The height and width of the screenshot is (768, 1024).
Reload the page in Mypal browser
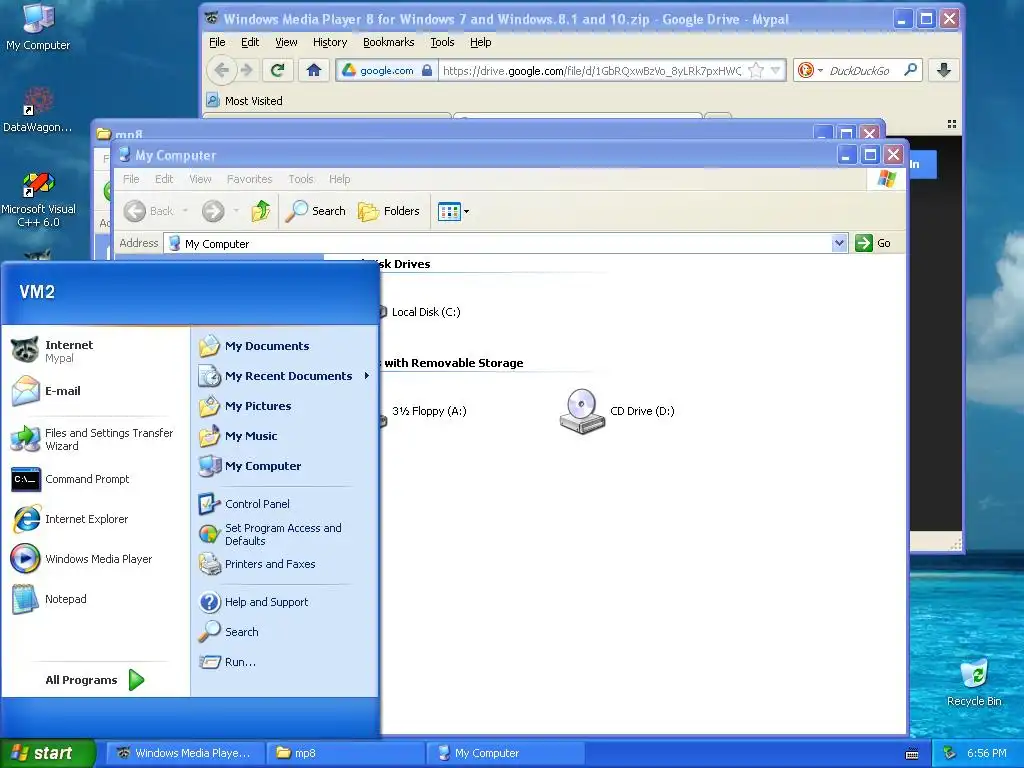click(278, 71)
